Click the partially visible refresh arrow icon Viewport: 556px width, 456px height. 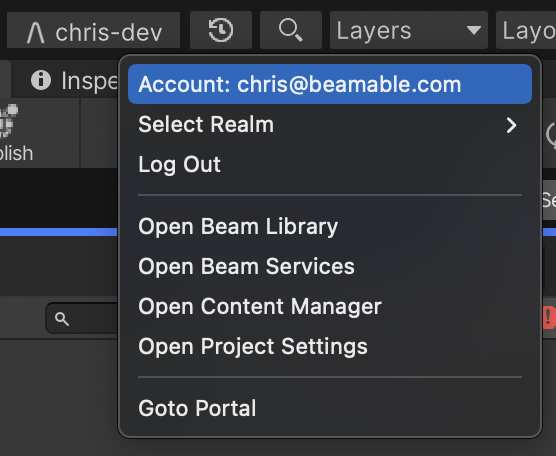click(x=551, y=135)
